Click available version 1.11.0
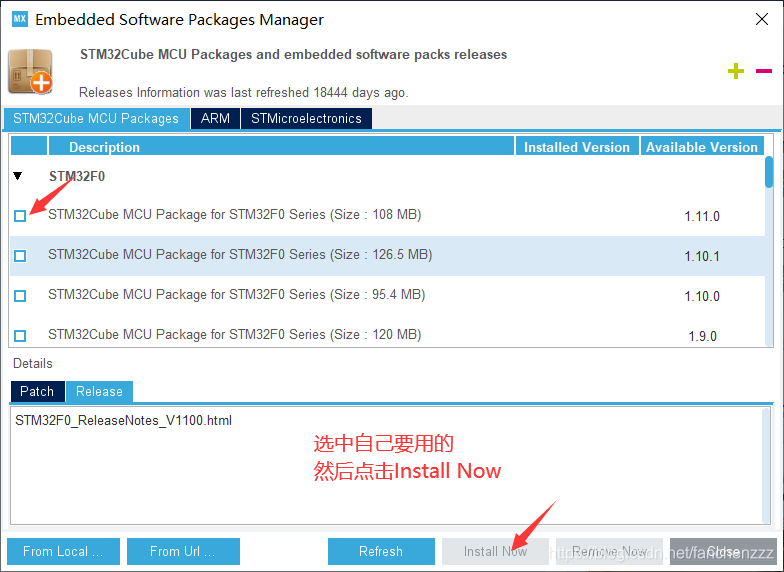784x572 pixels. (x=702, y=216)
